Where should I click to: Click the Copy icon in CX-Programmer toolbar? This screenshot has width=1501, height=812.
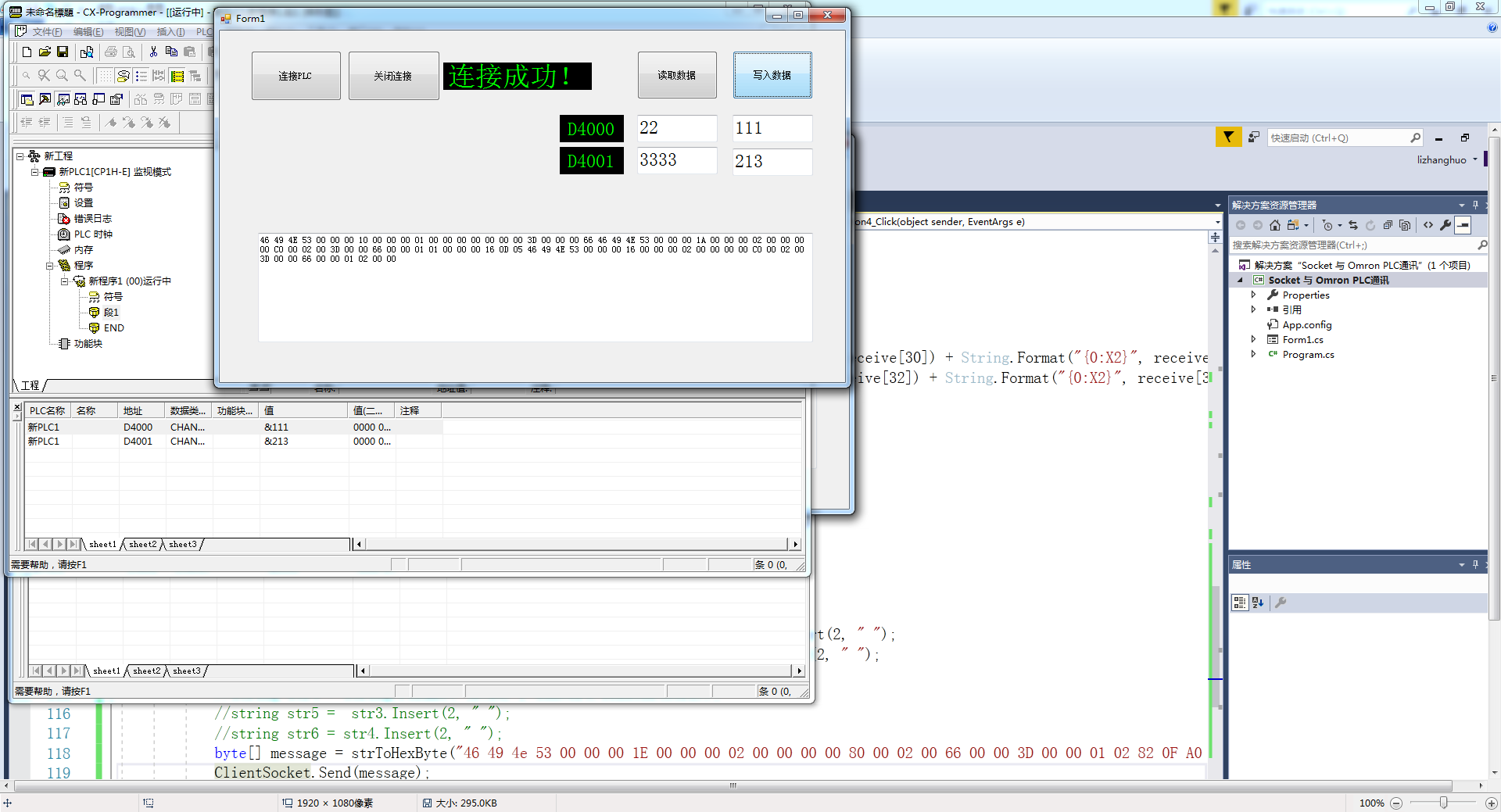coord(171,52)
